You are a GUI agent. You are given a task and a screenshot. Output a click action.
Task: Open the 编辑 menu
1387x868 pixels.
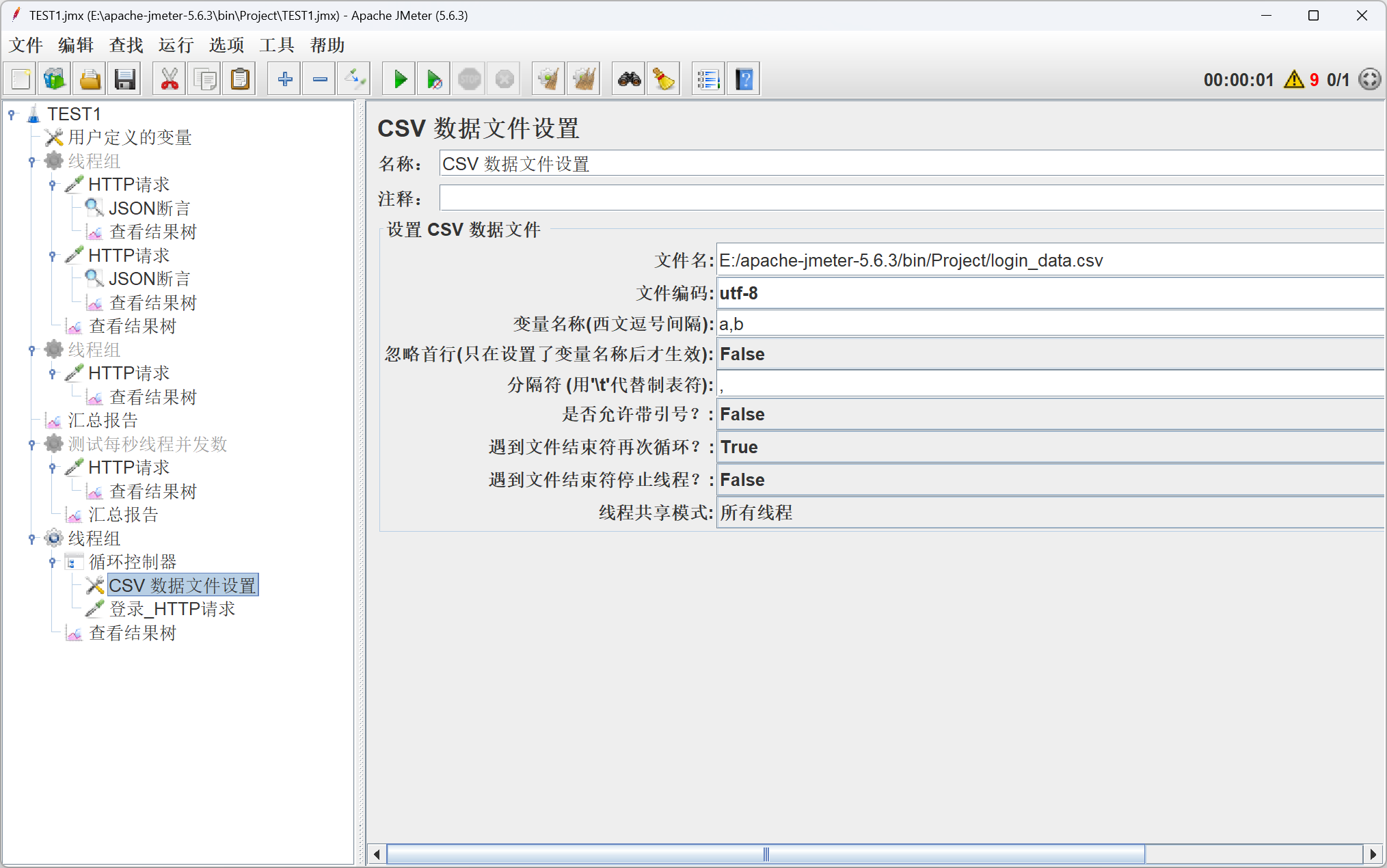(x=76, y=45)
